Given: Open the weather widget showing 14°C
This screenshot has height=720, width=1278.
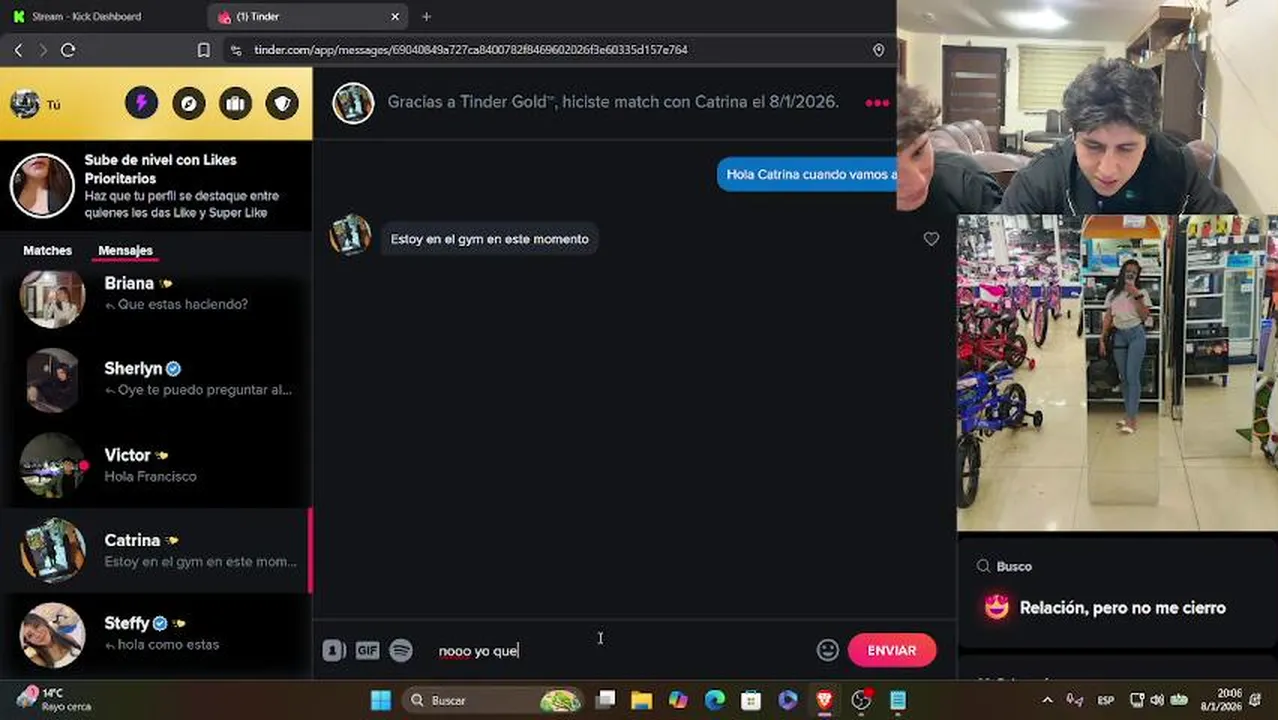Looking at the screenshot, I should pyautogui.click(x=56, y=700).
